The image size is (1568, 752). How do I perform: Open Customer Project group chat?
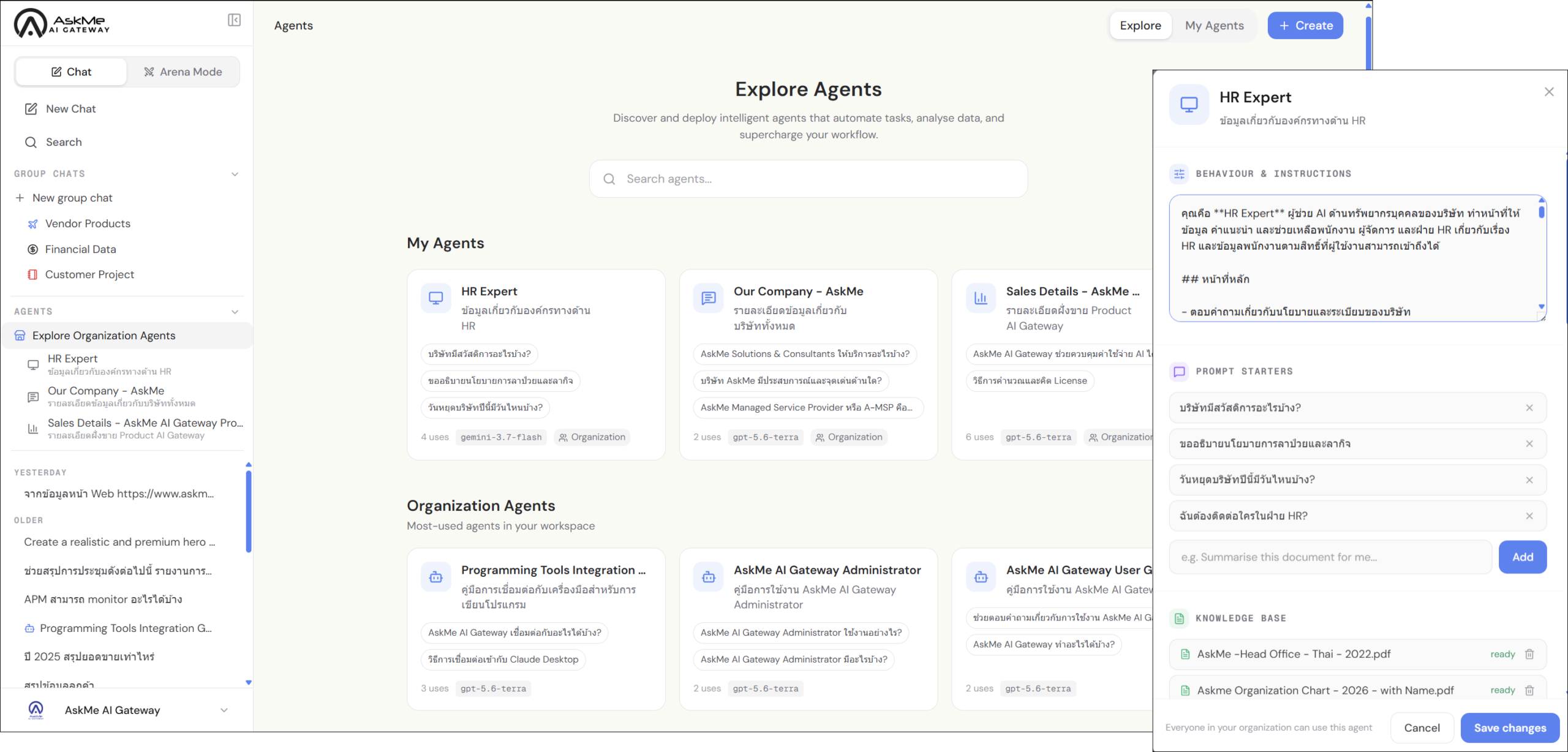tap(89, 274)
